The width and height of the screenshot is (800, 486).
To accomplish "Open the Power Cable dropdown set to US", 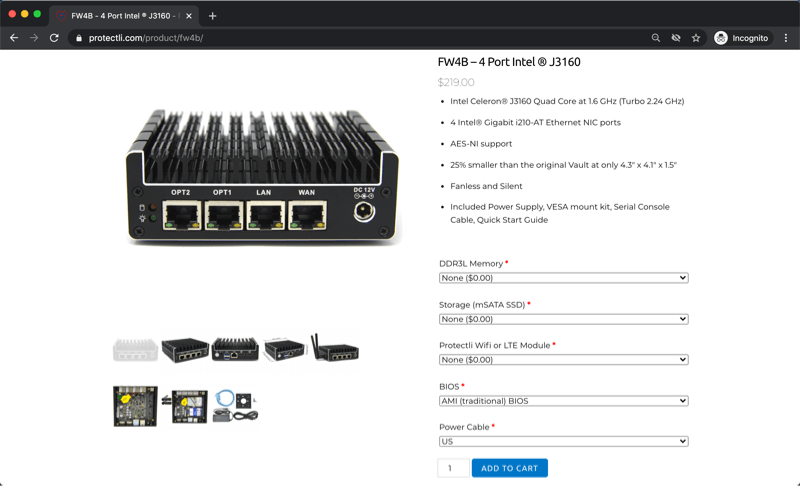I will click(563, 442).
